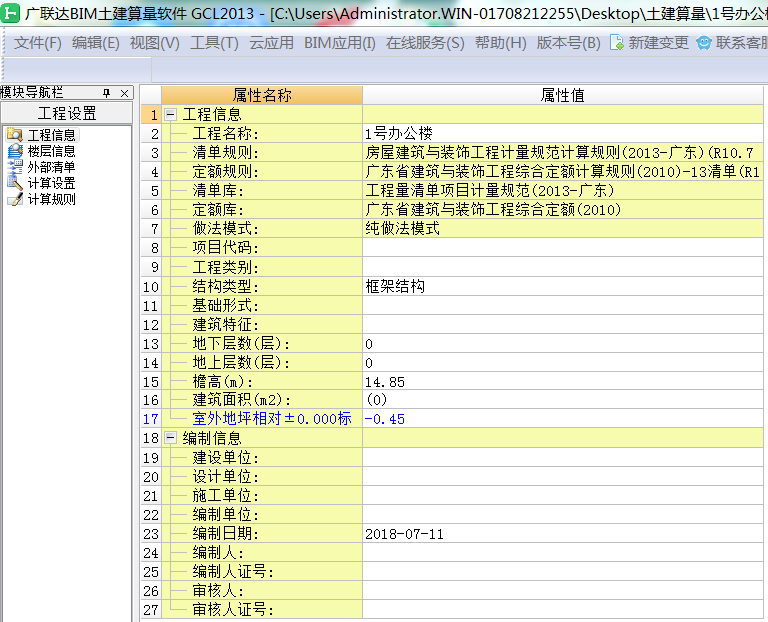Click the 楼层信息 sidebar icon
768x622 pixels.
click(x=15, y=150)
